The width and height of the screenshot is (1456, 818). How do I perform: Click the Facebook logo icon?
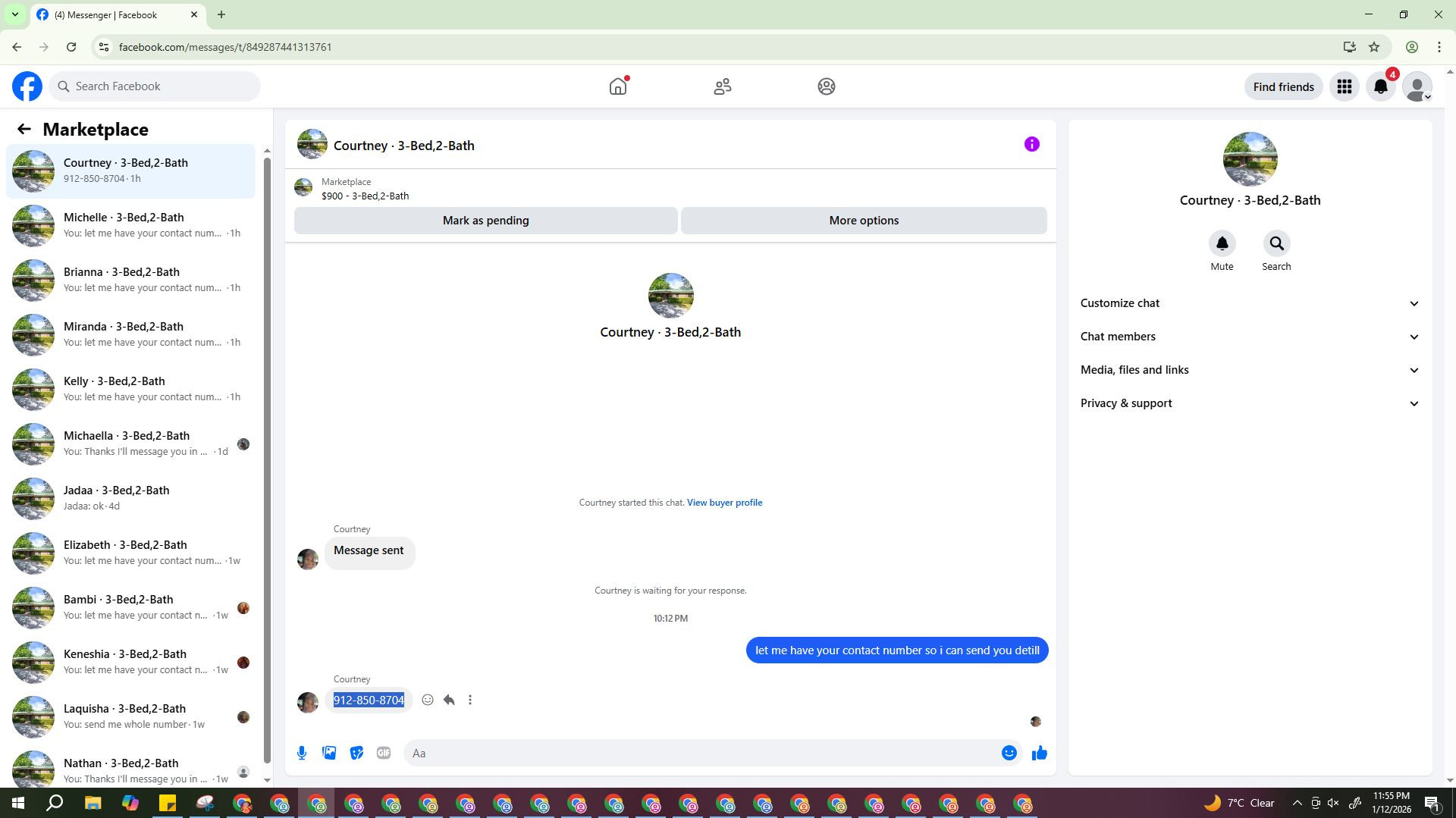coord(27,86)
